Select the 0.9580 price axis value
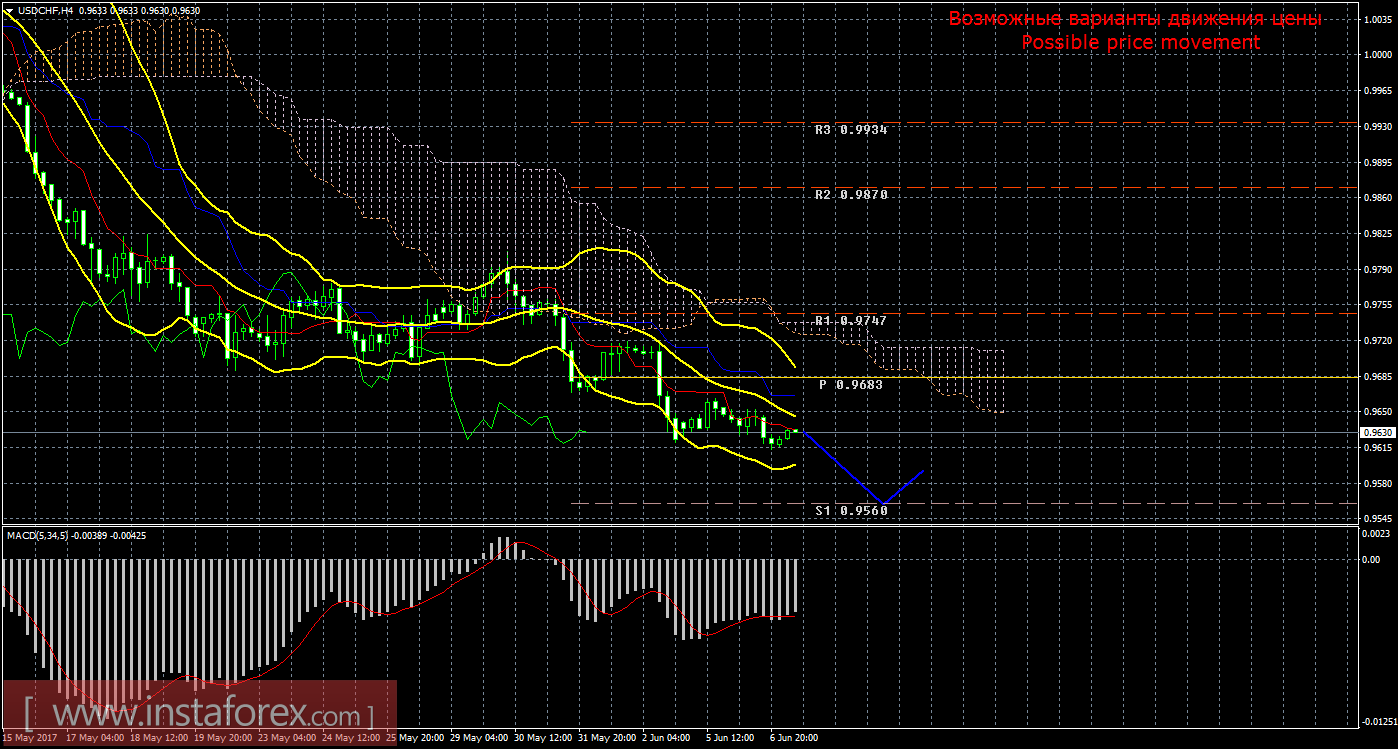Screen dimensions: 1398x749 tap(1379, 484)
